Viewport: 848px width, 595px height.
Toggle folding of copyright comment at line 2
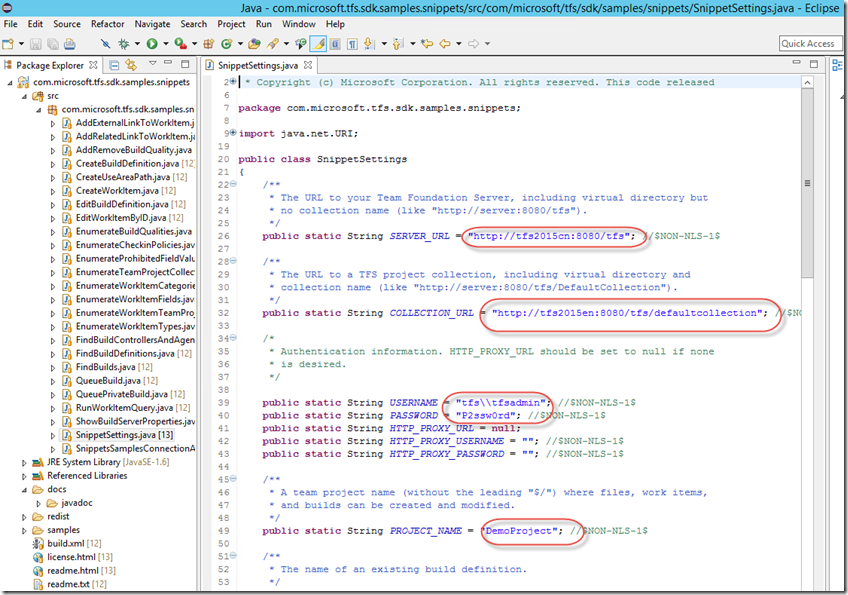coord(233,81)
